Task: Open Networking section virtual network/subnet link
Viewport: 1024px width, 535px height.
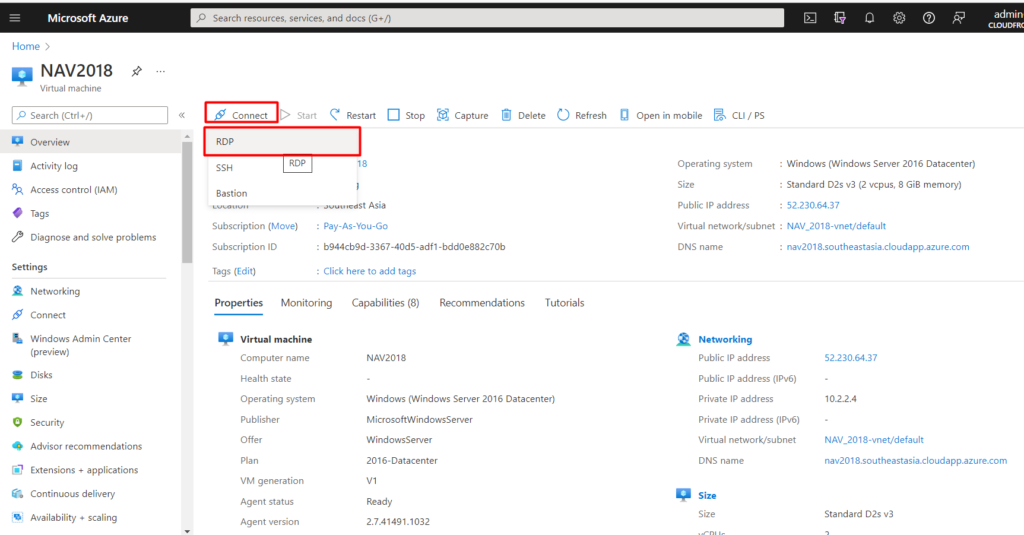Action: coord(874,440)
